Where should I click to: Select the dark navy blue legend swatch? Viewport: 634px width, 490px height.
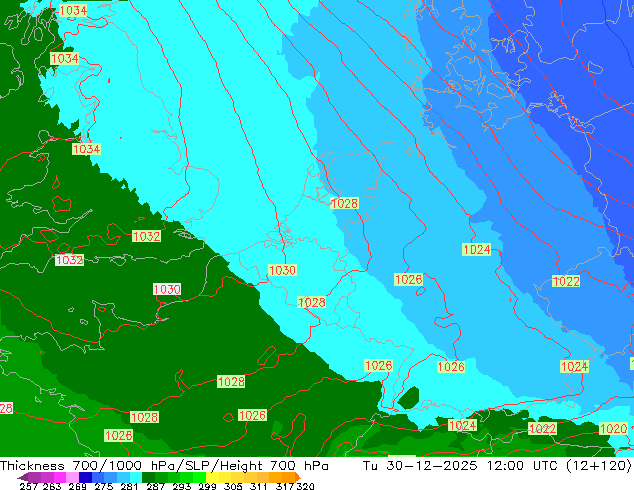pyautogui.click(x=85, y=477)
